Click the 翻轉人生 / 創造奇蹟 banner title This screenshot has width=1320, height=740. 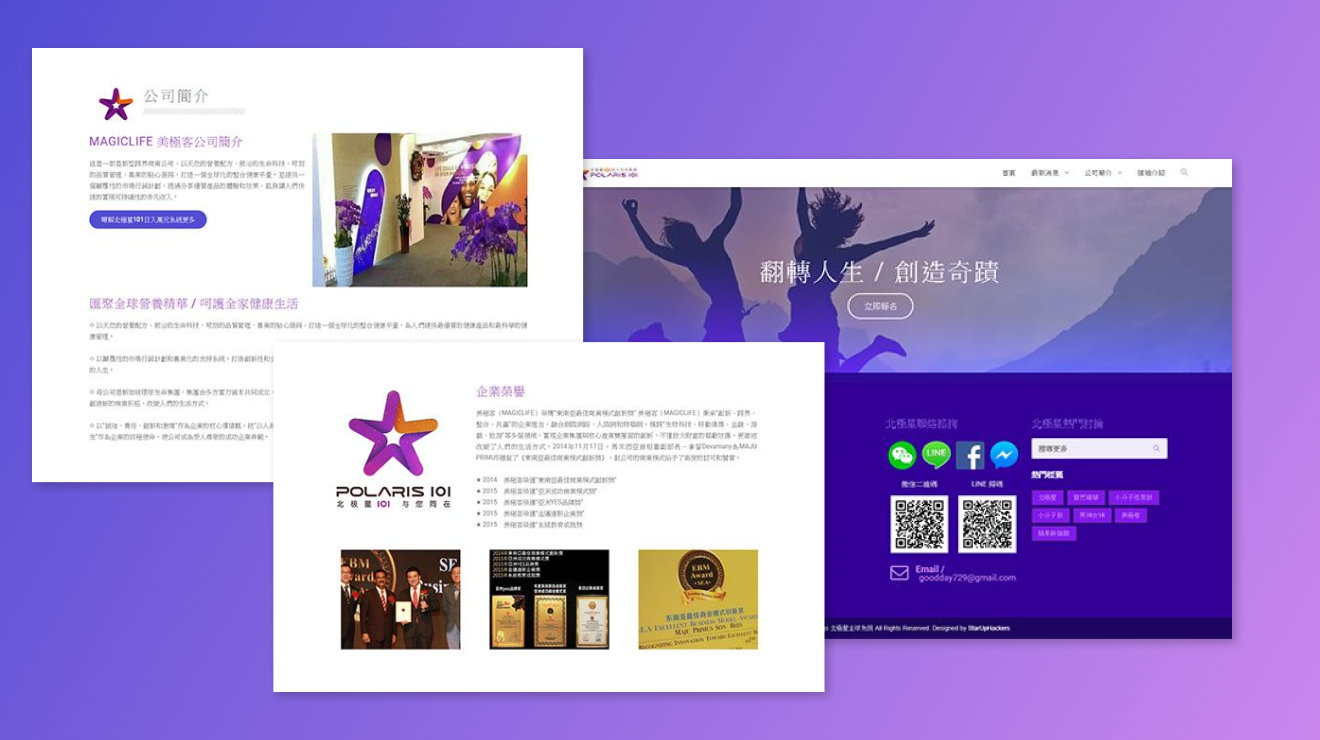879,271
